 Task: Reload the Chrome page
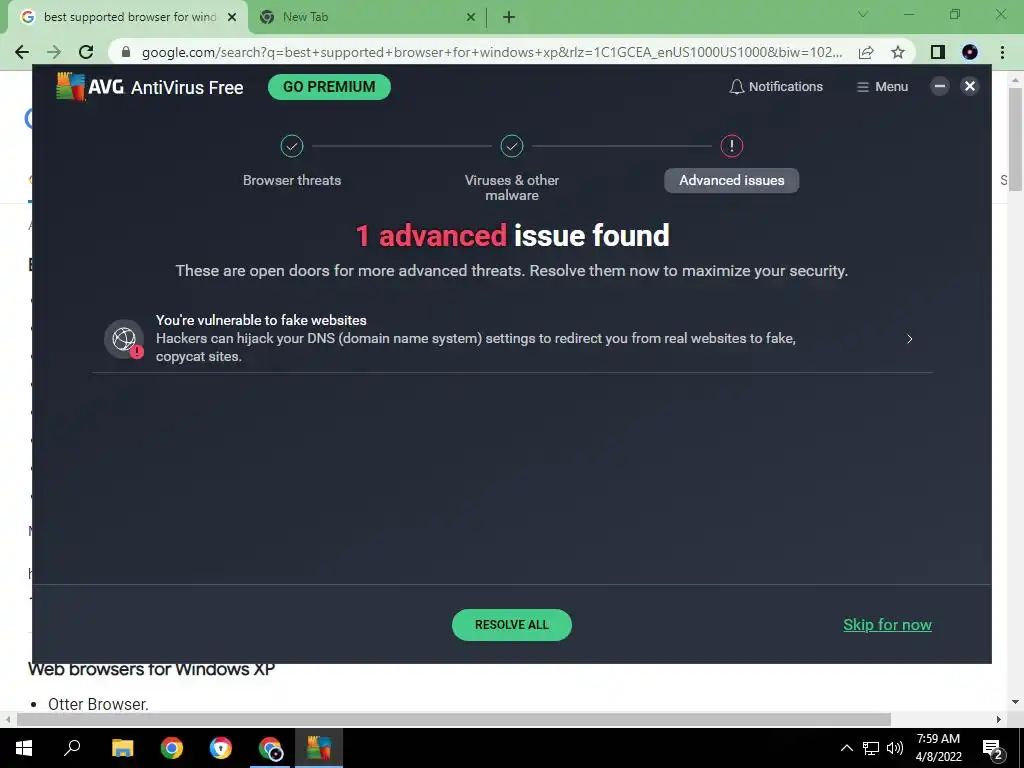coord(86,52)
